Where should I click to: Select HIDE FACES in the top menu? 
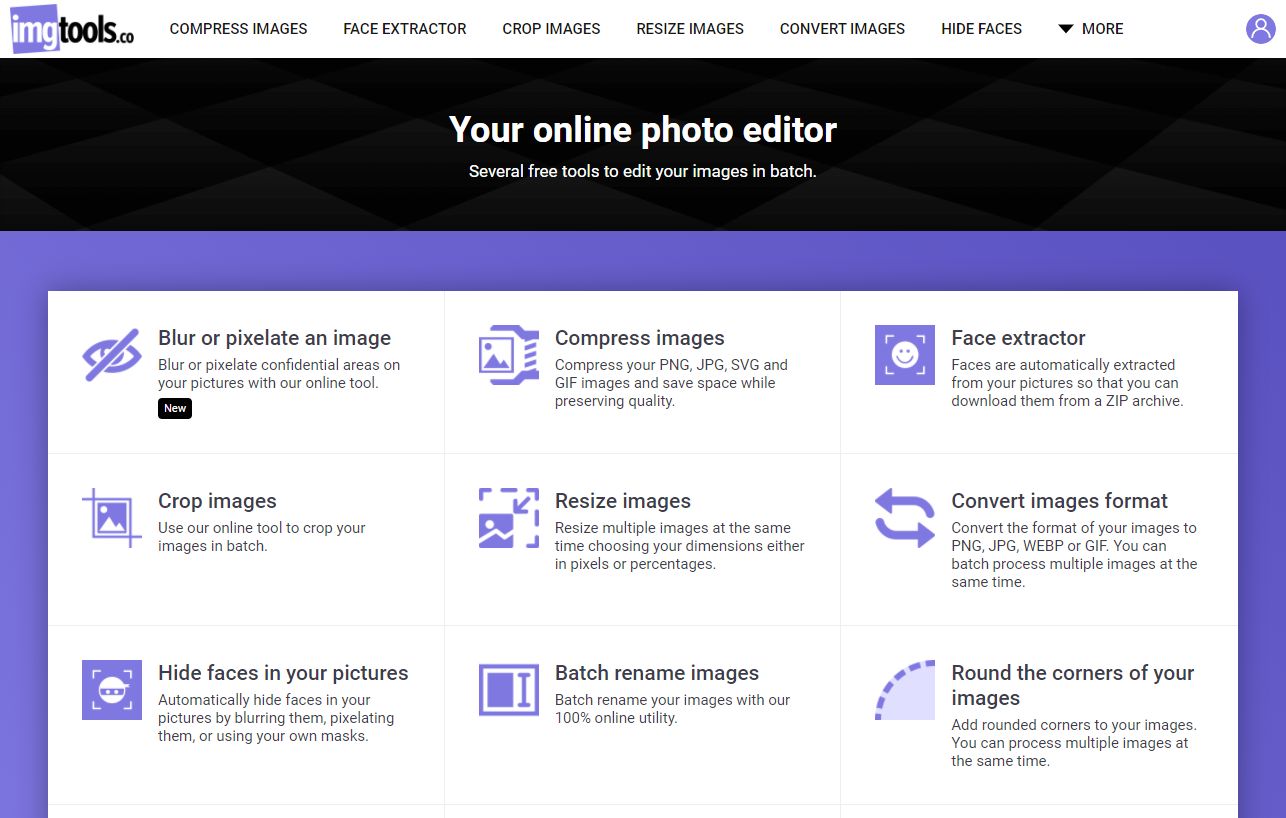click(981, 29)
